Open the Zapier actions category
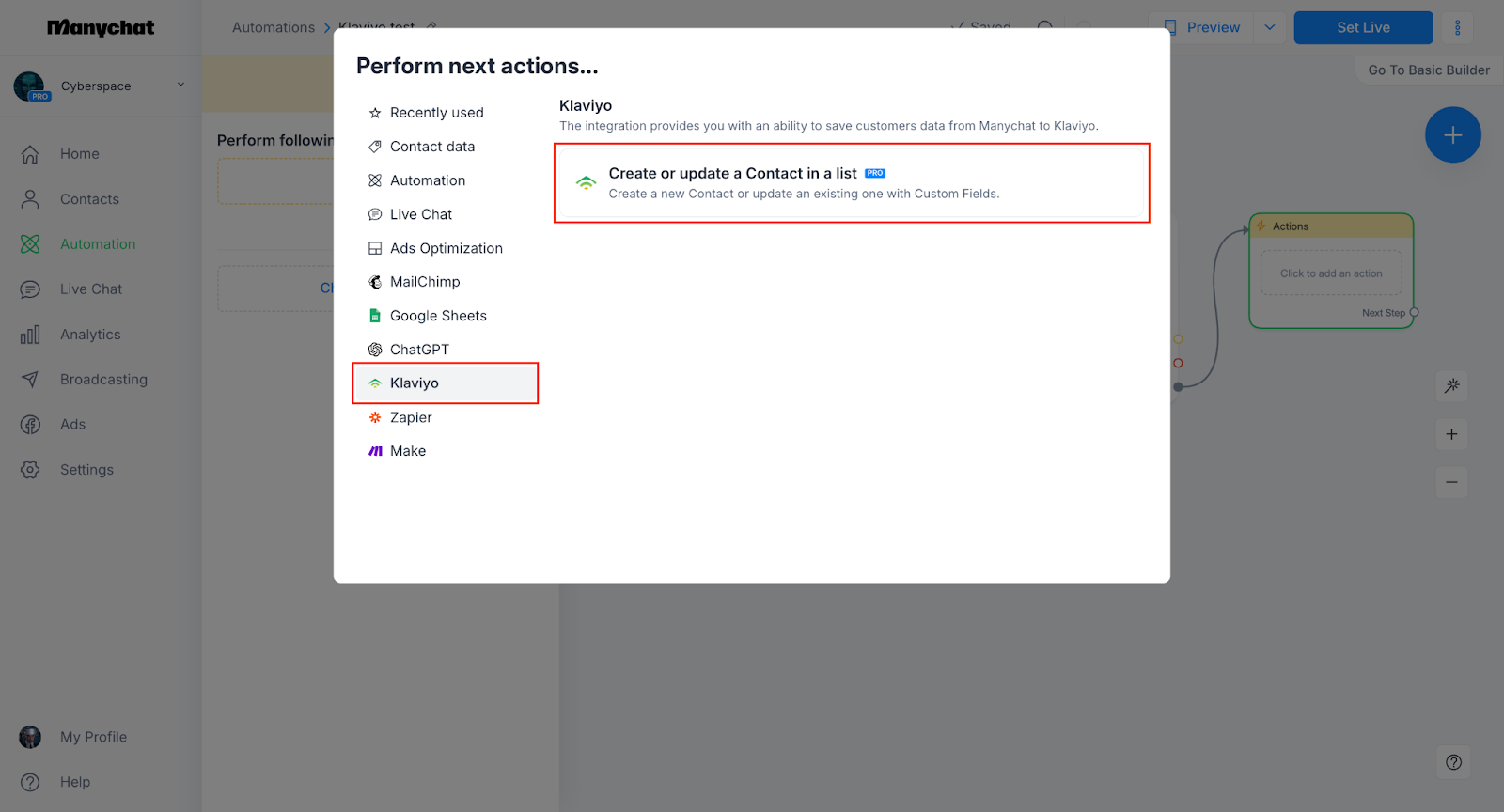1504x812 pixels. [411, 417]
